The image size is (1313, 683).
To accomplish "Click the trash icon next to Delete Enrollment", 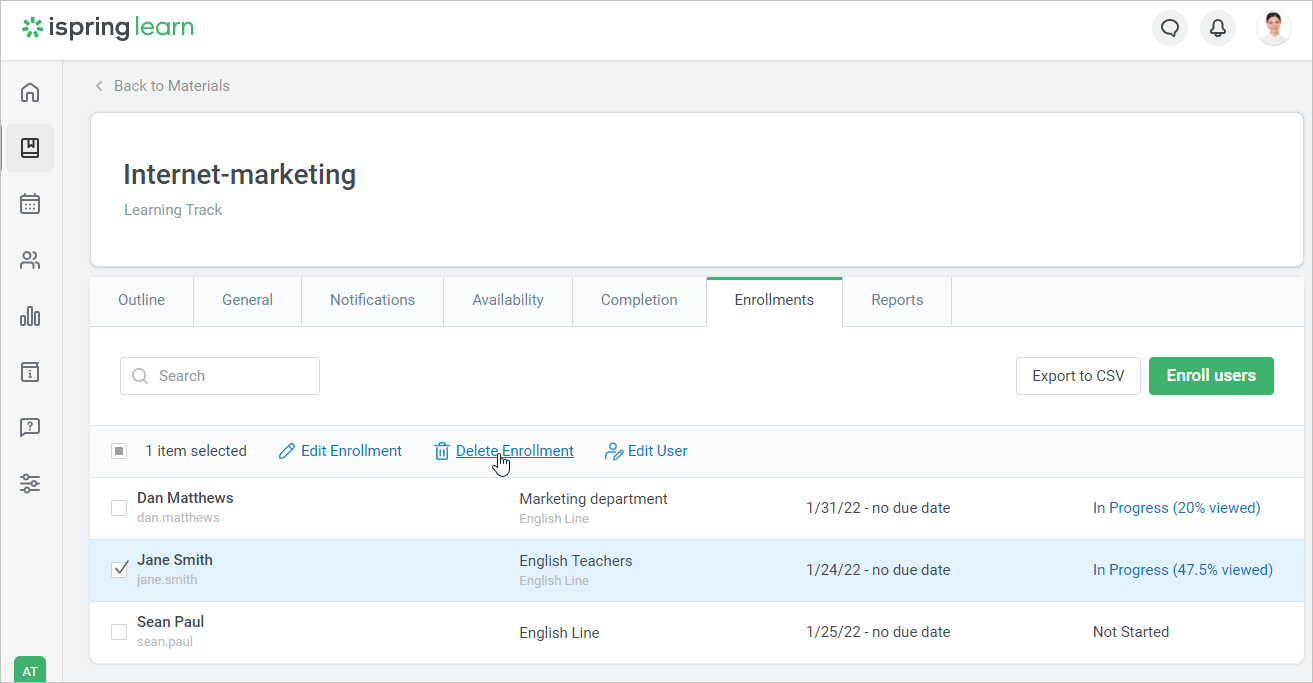I will pyautogui.click(x=442, y=451).
